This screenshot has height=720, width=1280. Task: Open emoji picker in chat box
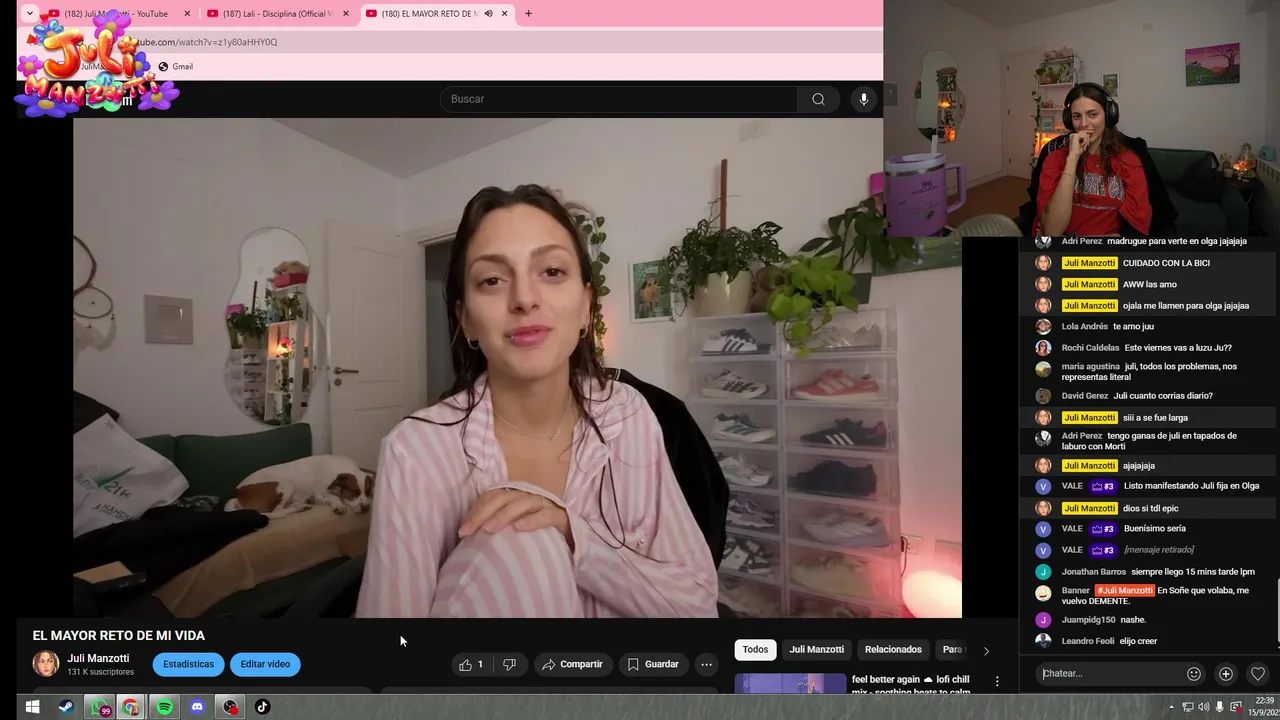[x=1193, y=674]
